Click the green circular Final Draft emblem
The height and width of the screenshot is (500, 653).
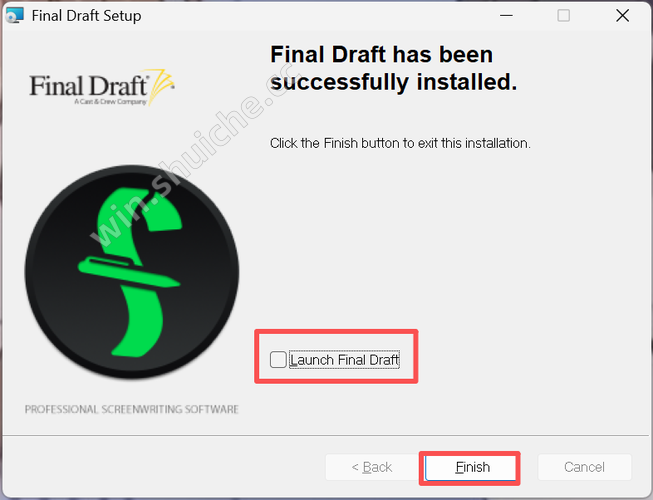click(132, 272)
